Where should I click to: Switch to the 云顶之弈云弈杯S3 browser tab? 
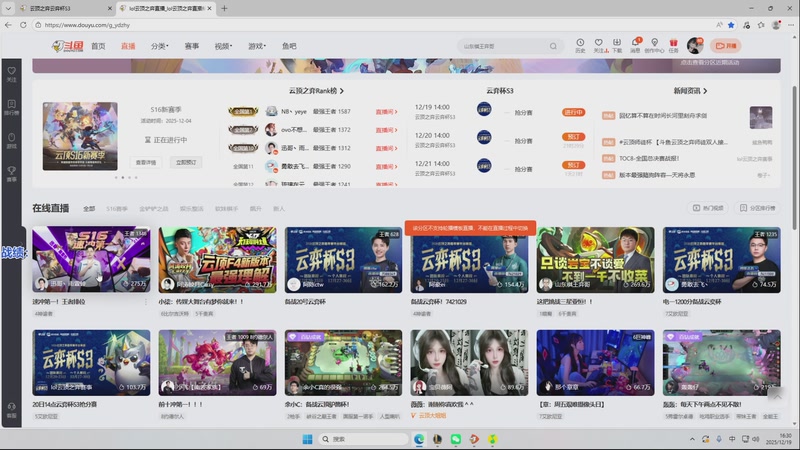pyautogui.click(x=64, y=8)
